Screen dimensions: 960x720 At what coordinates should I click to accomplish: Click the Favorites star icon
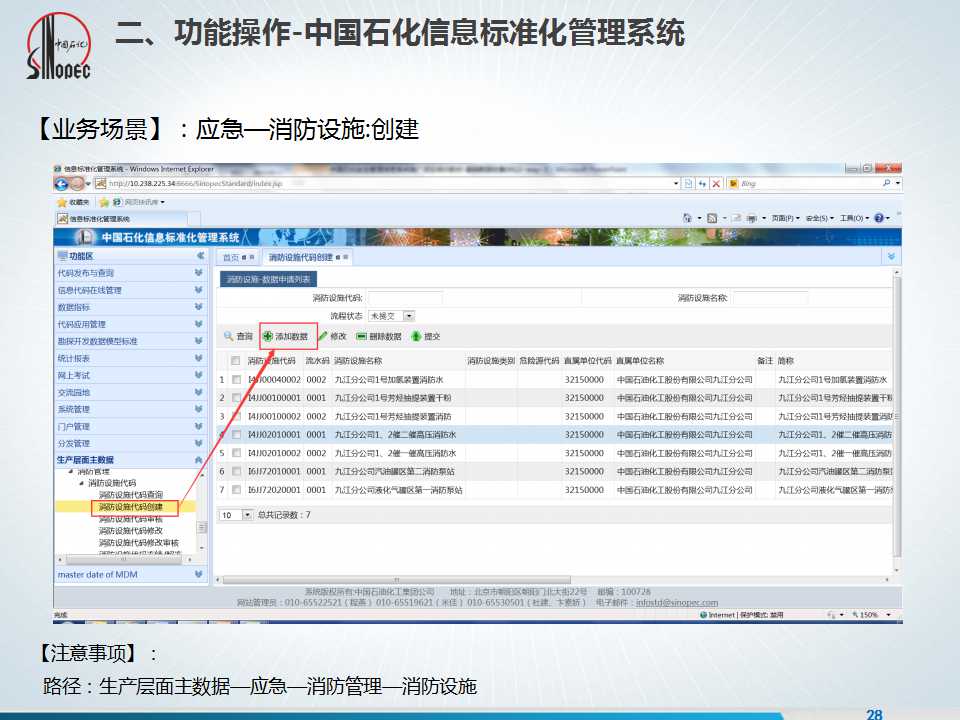pos(62,202)
